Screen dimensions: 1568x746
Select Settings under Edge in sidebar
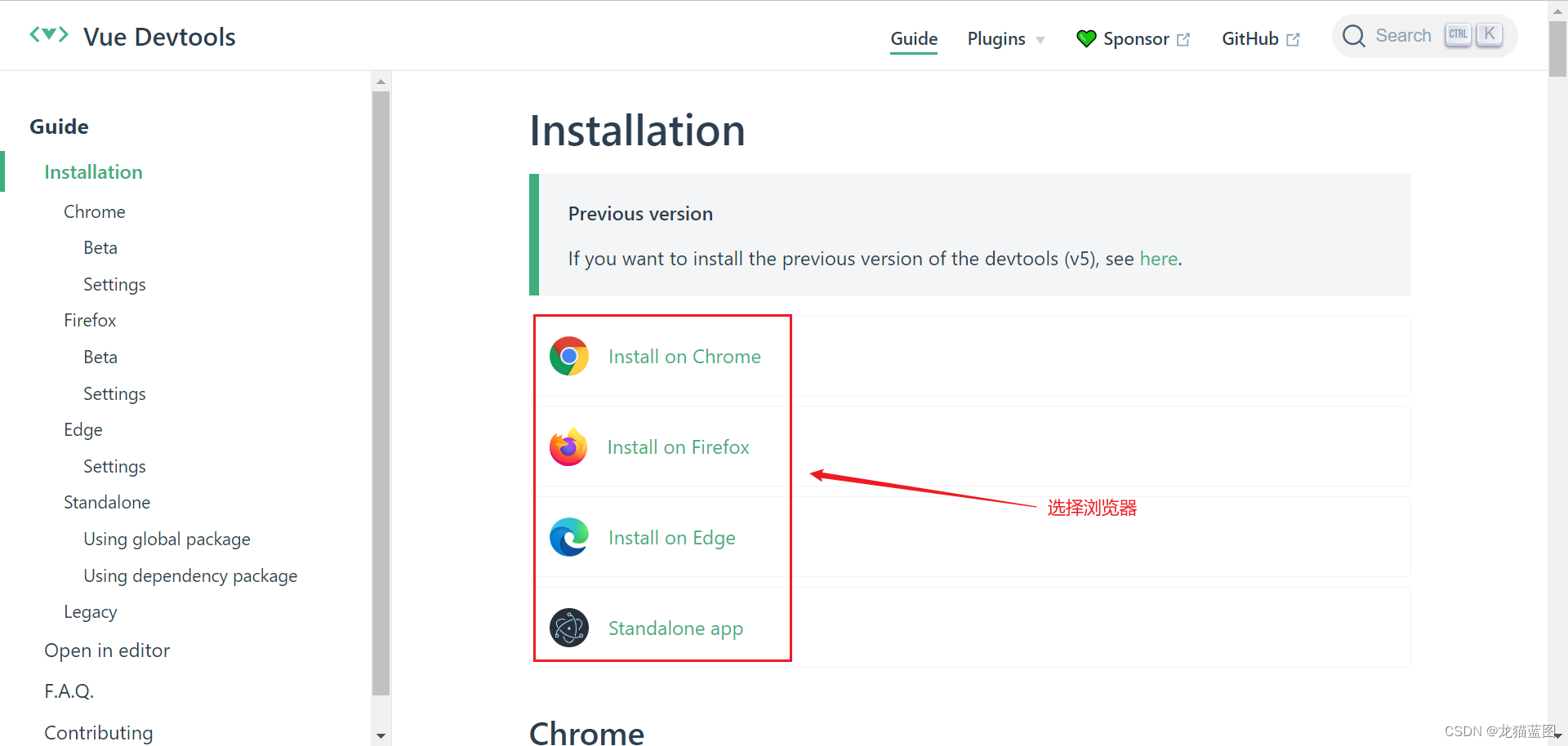pyautogui.click(x=114, y=466)
